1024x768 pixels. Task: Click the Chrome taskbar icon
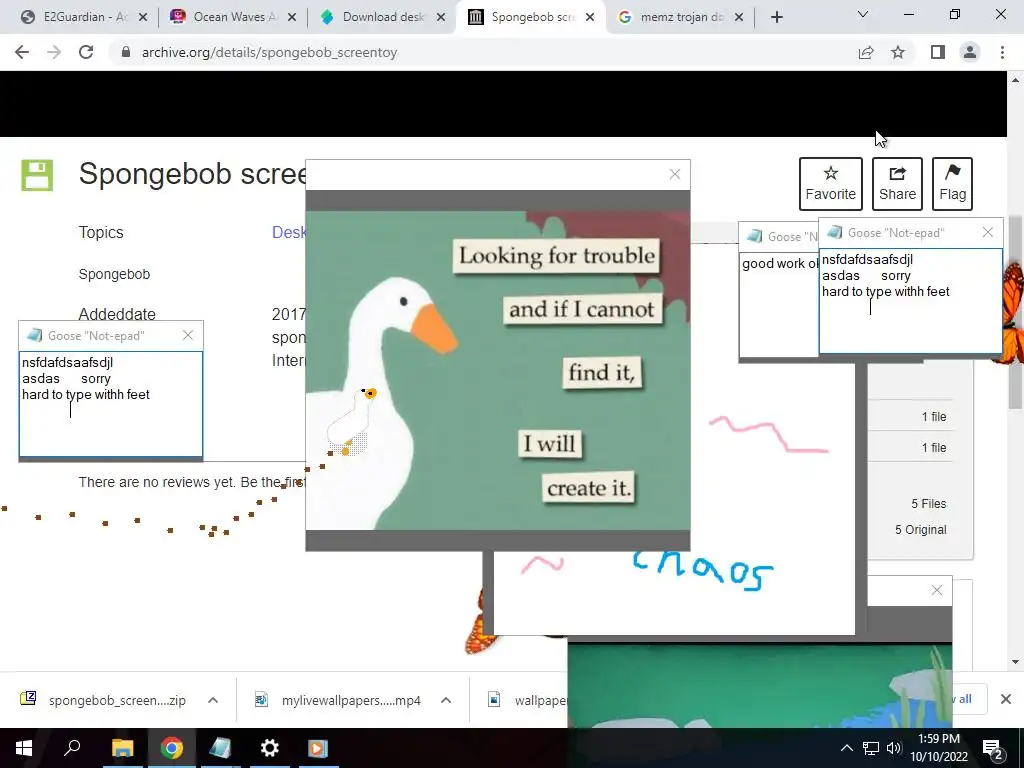click(x=171, y=748)
